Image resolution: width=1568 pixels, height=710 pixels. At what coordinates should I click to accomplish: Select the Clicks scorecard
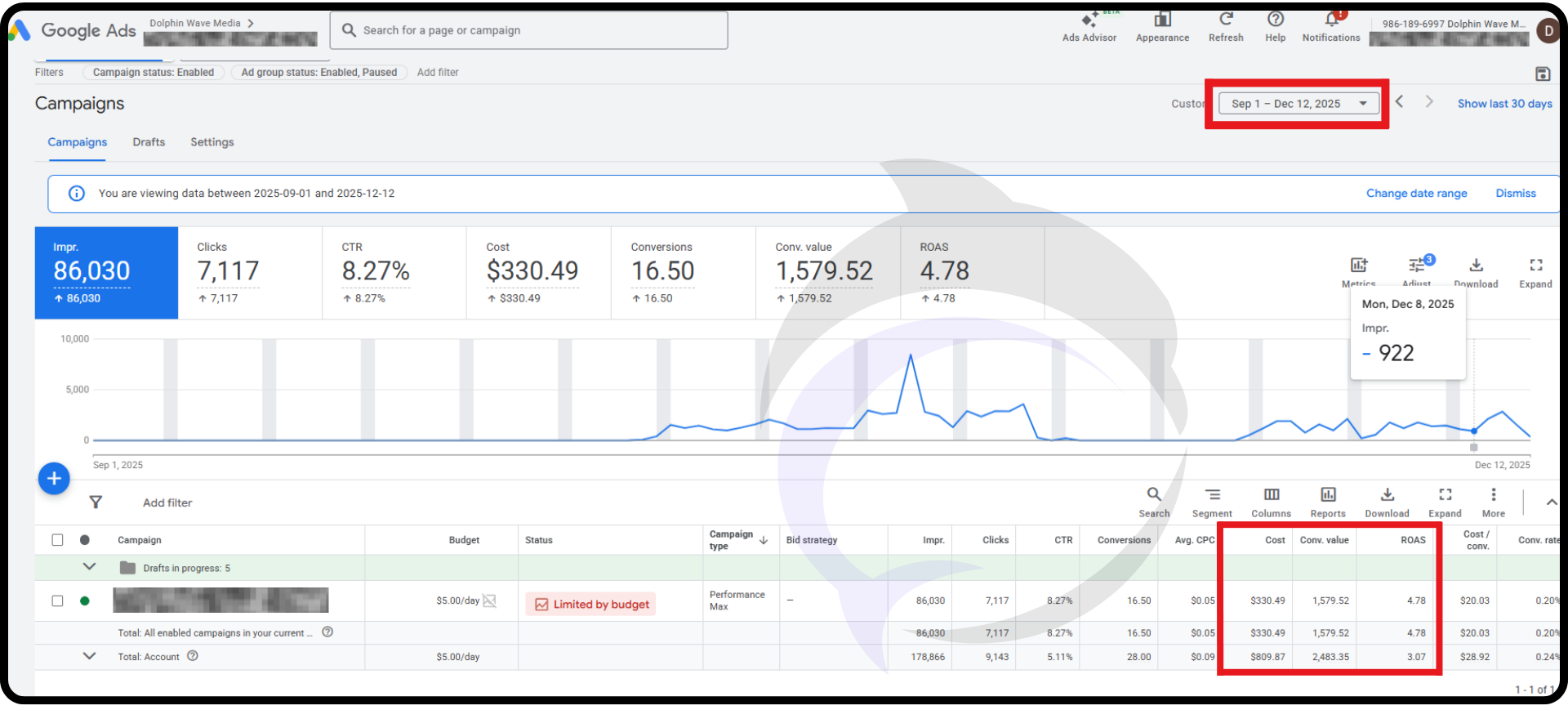pyautogui.click(x=251, y=273)
